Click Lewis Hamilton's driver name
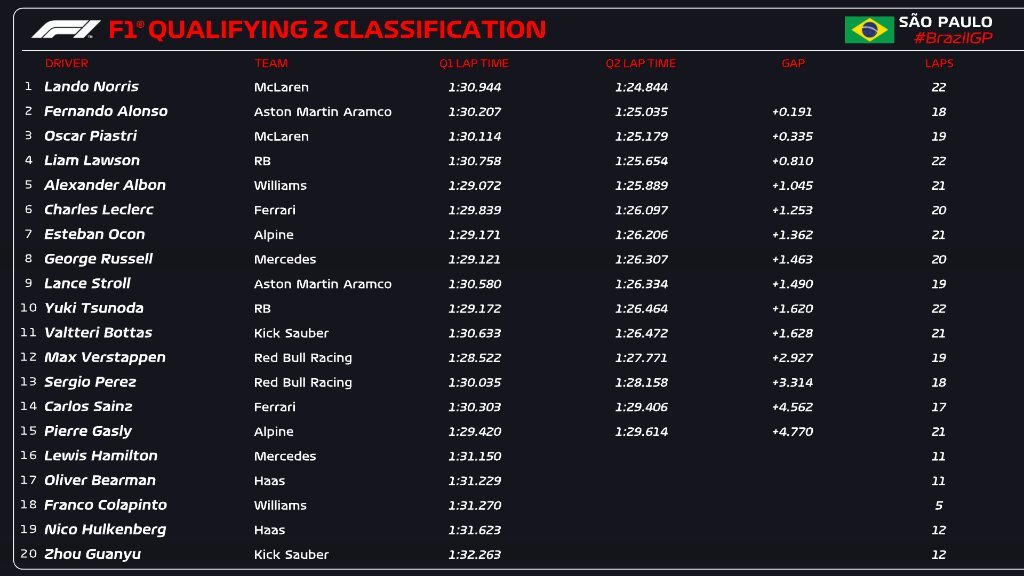 click(x=101, y=455)
